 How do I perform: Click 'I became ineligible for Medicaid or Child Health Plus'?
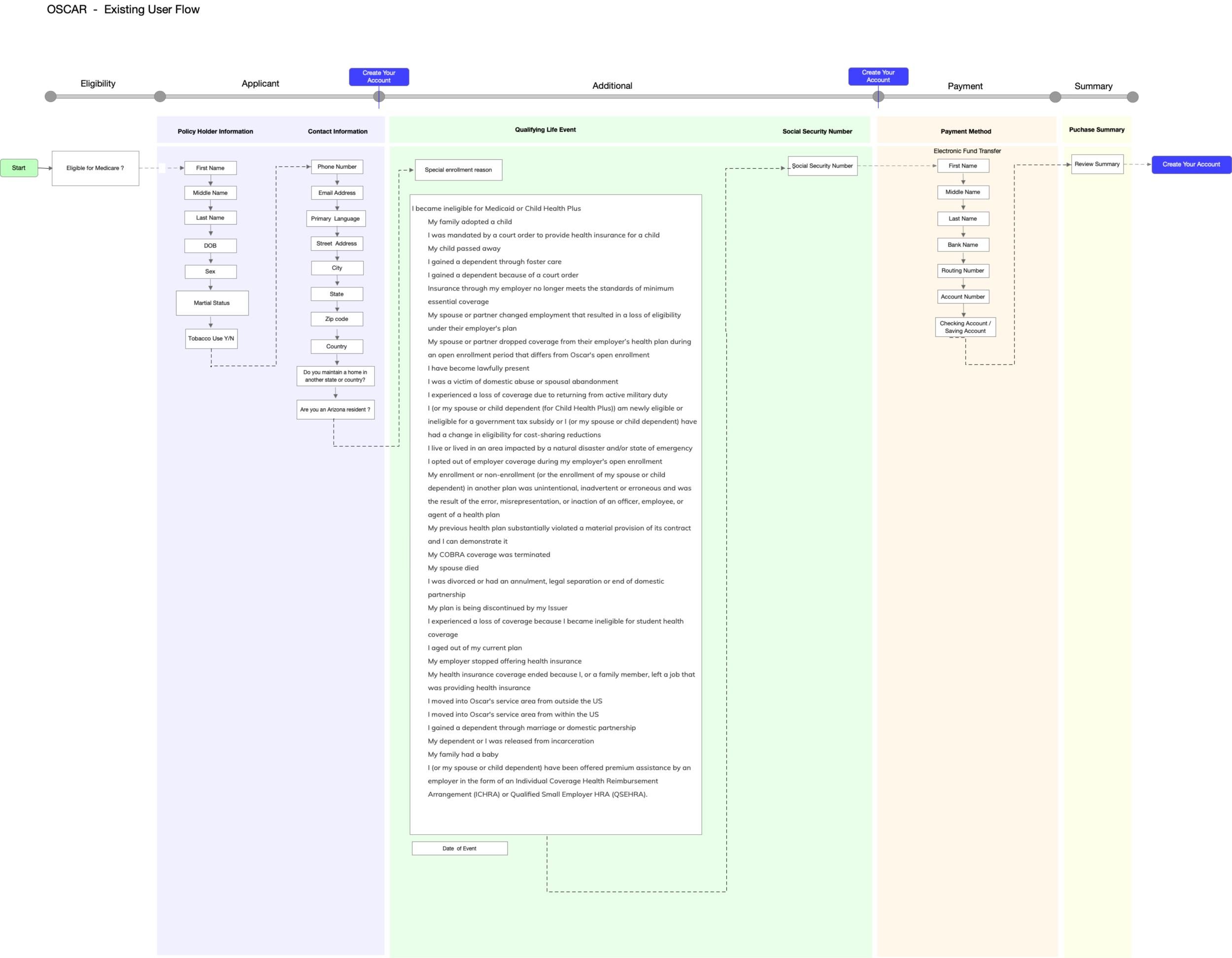tap(496, 209)
